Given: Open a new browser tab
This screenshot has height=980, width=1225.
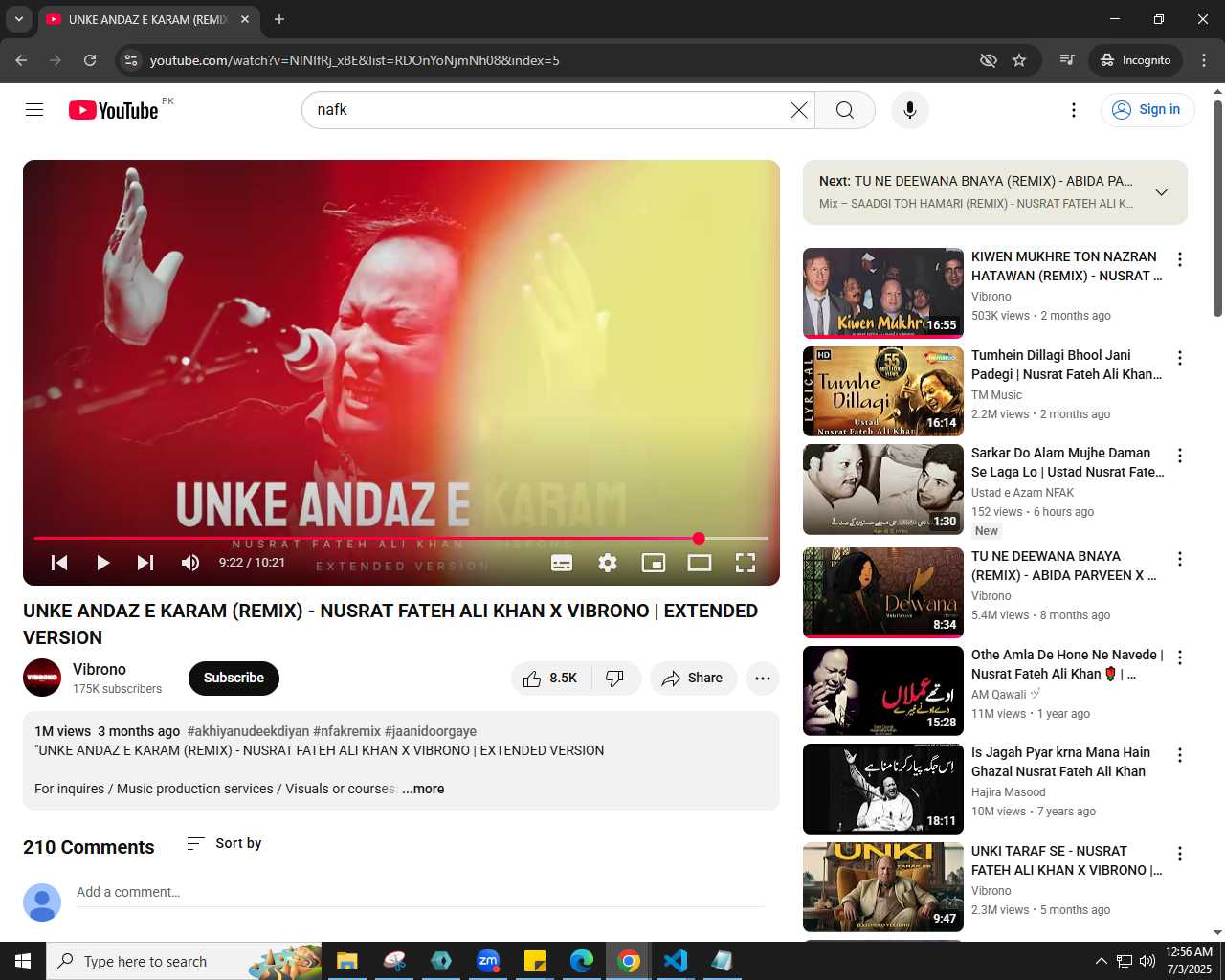Looking at the screenshot, I should 279,19.
